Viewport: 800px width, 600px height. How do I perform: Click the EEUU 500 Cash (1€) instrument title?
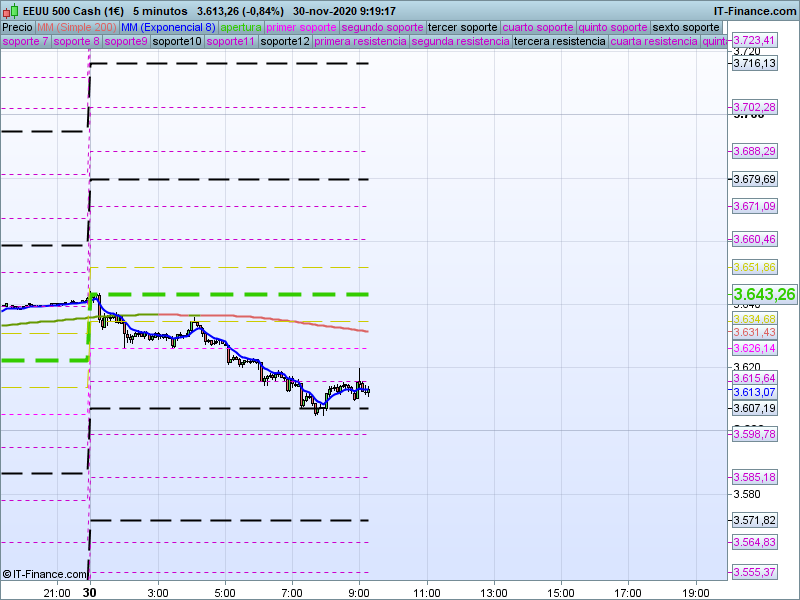pyautogui.click(x=73, y=11)
